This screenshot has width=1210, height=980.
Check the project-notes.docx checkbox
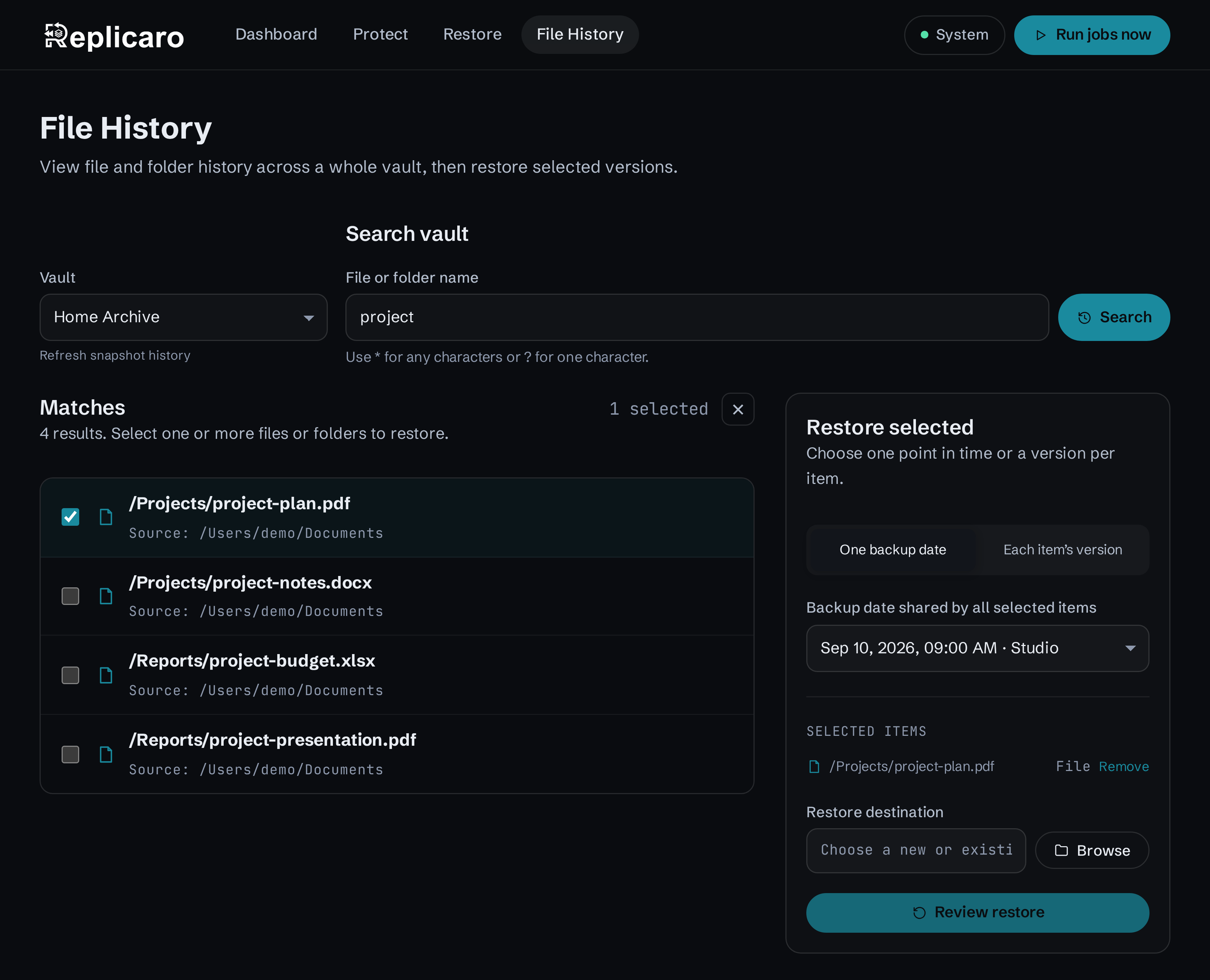point(70,596)
